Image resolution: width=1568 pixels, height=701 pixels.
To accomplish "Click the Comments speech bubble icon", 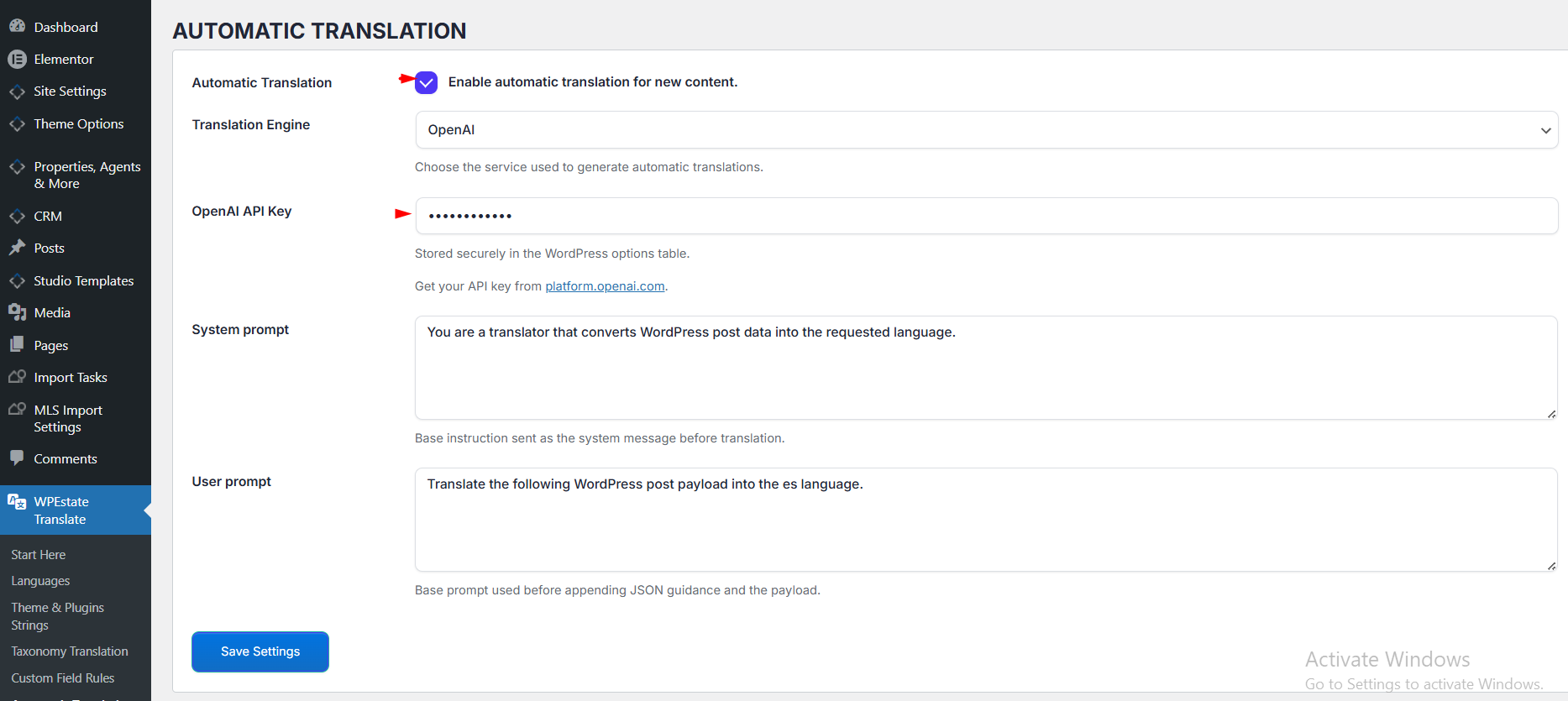I will coord(17,458).
